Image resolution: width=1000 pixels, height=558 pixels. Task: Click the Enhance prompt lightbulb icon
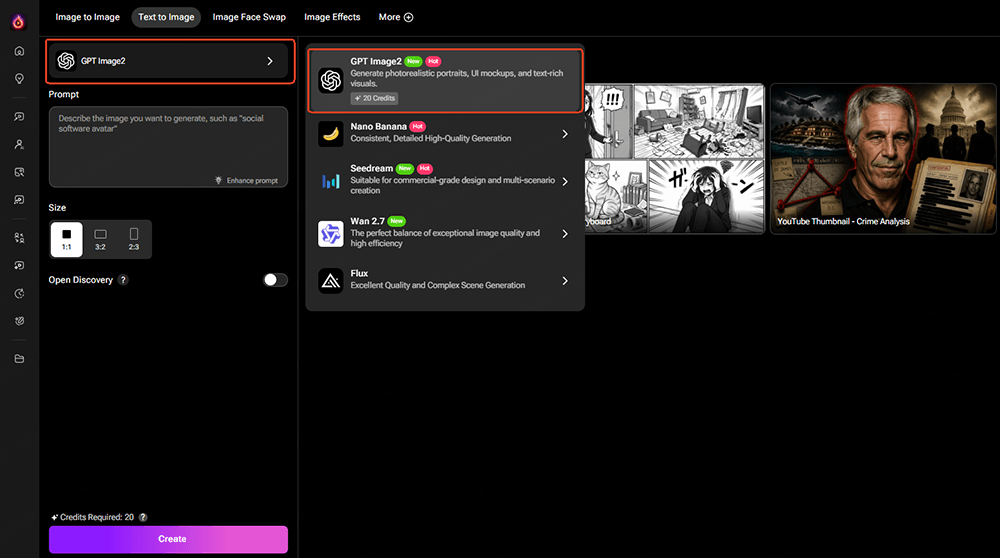[219, 180]
